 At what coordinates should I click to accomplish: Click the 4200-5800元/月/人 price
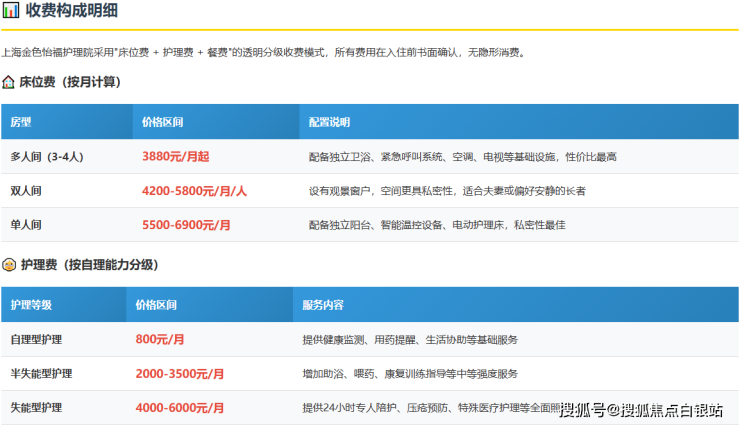tap(194, 191)
